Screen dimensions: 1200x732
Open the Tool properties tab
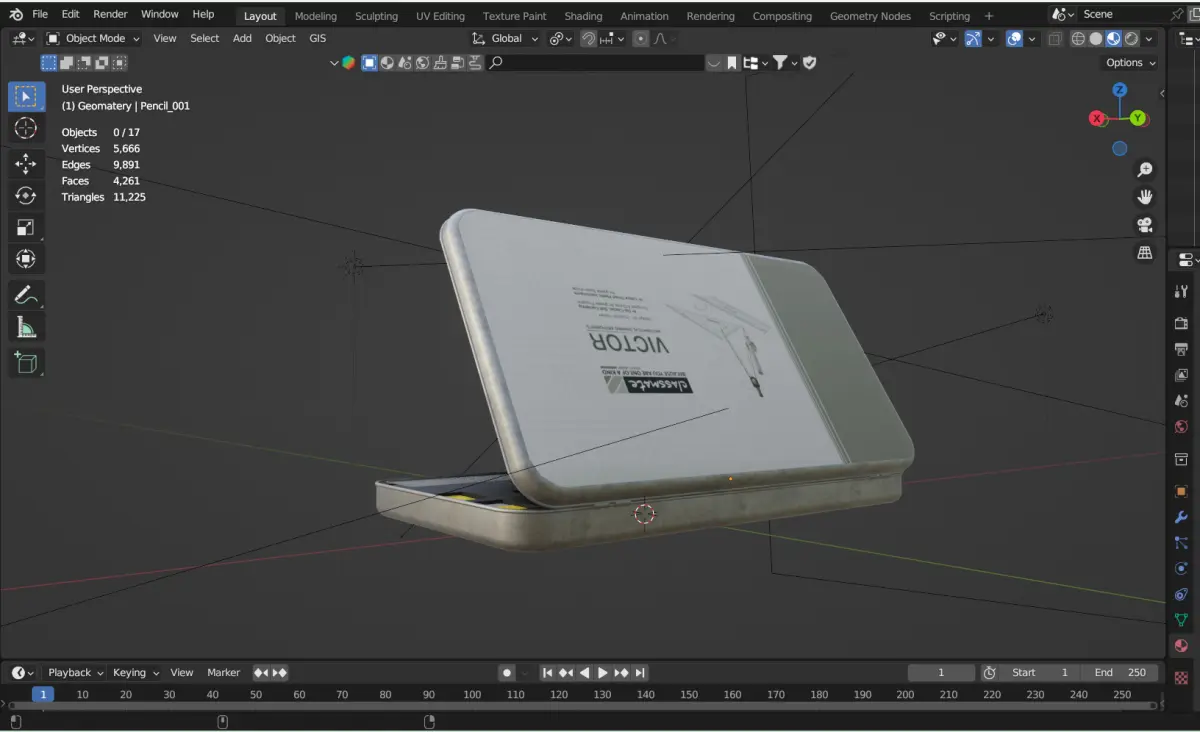click(1181, 291)
